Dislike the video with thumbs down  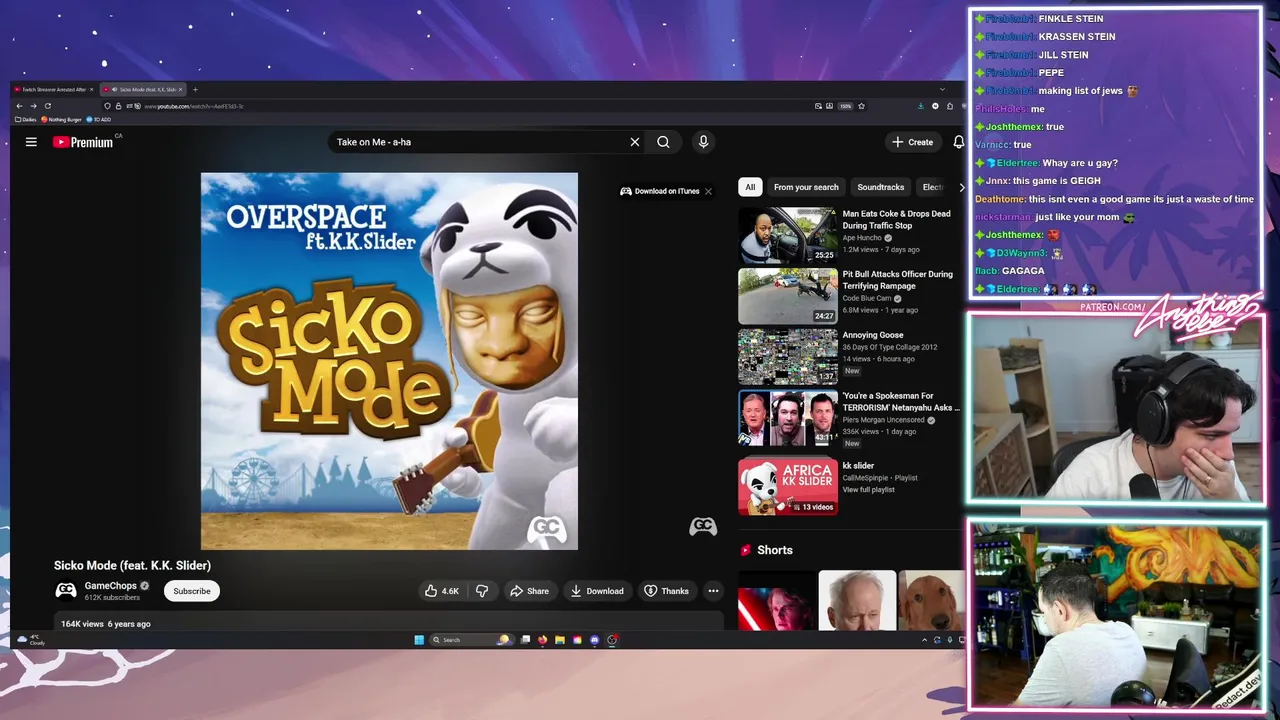482,591
